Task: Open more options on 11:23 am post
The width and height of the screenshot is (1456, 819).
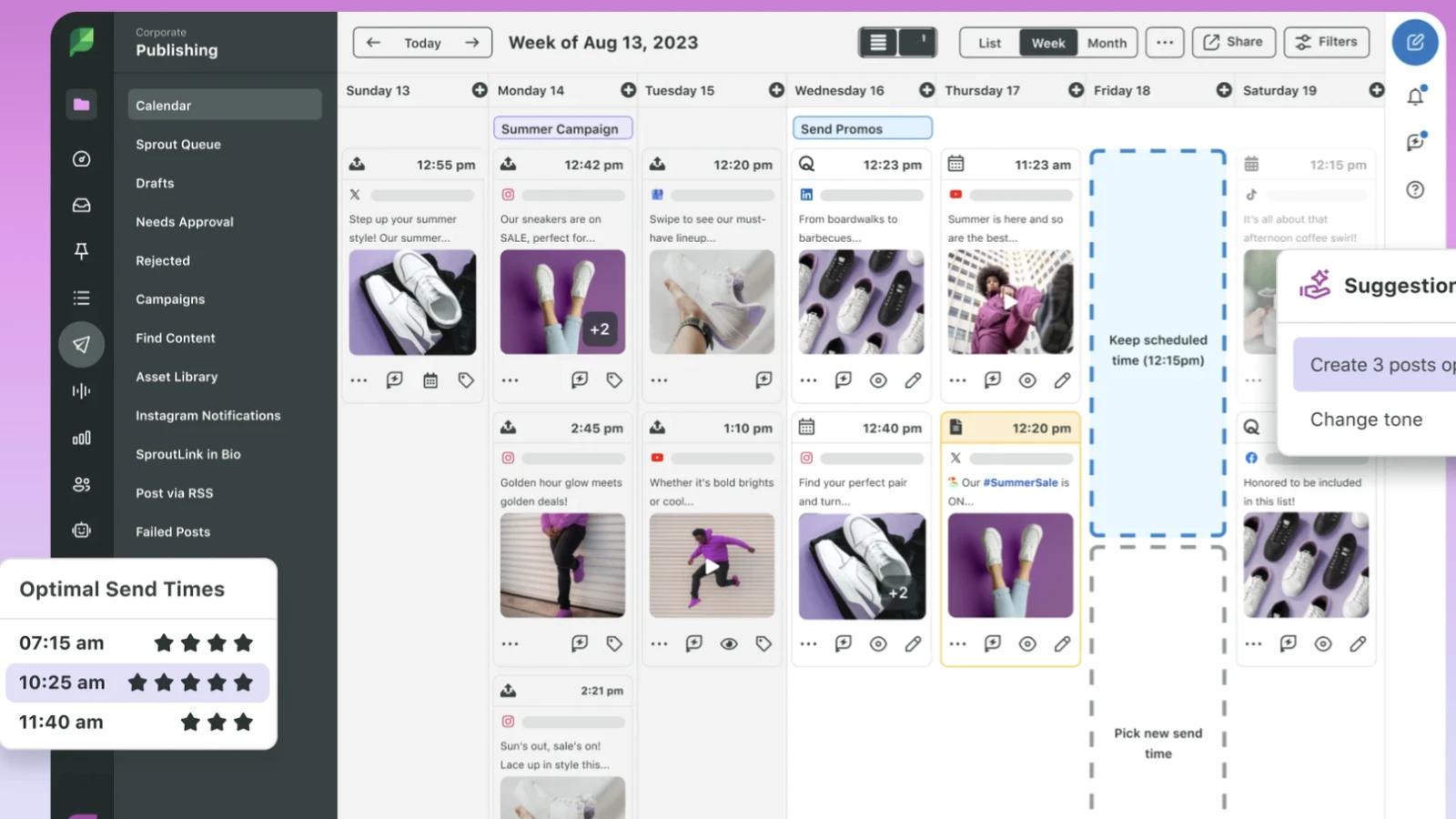Action: (957, 380)
